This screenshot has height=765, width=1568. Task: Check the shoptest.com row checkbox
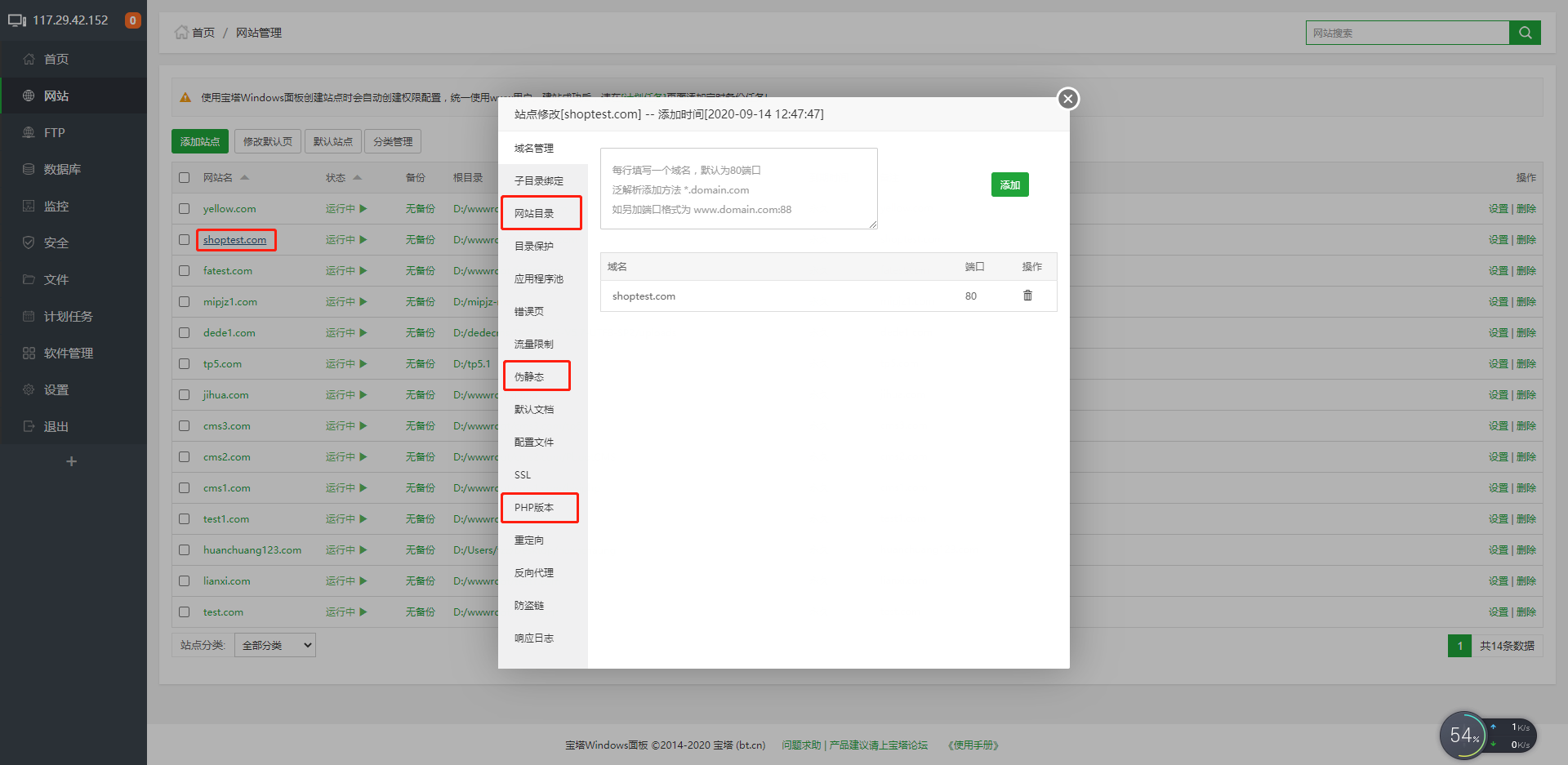click(185, 240)
